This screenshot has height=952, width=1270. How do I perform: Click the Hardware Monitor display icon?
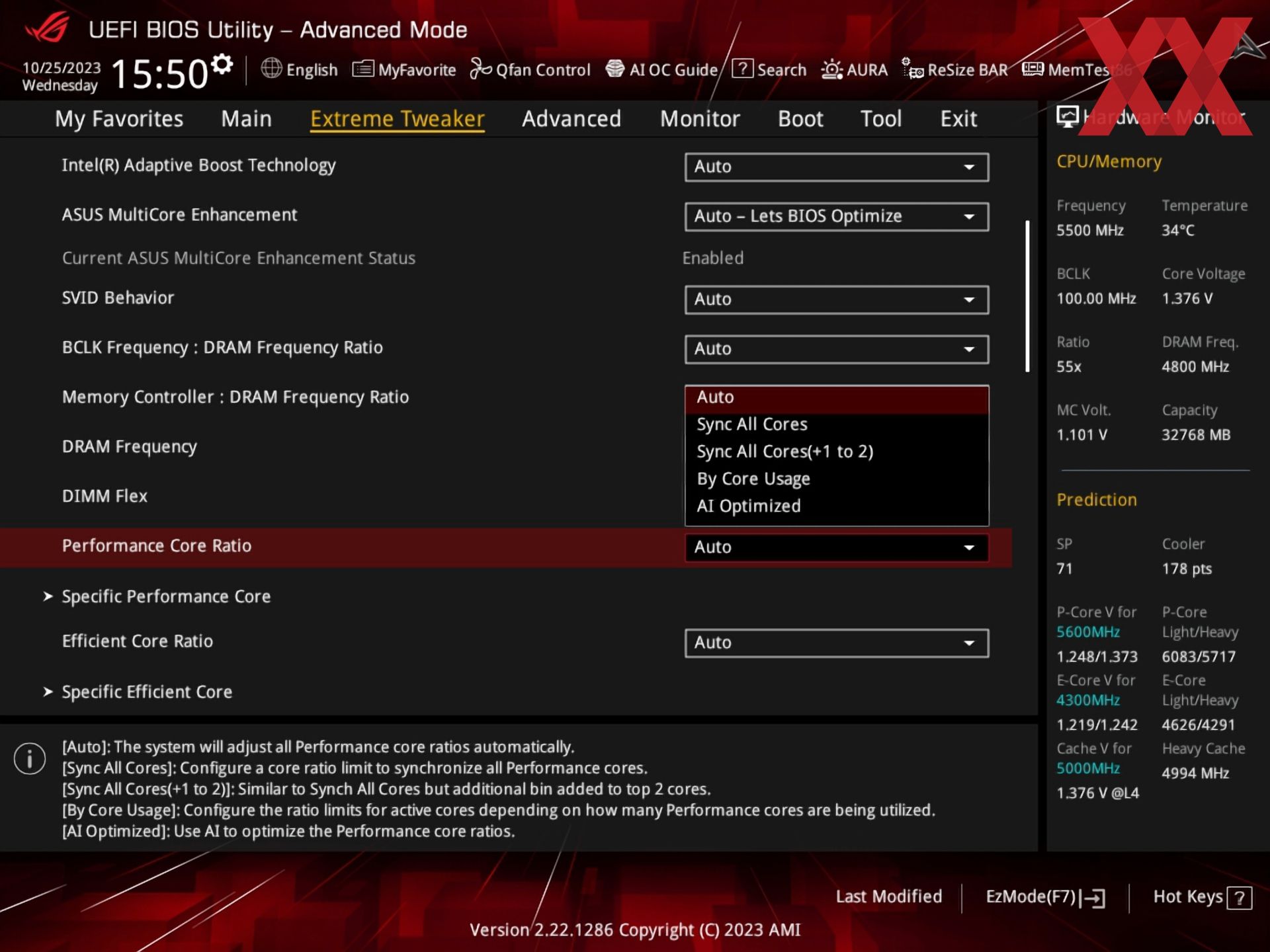click(1067, 117)
